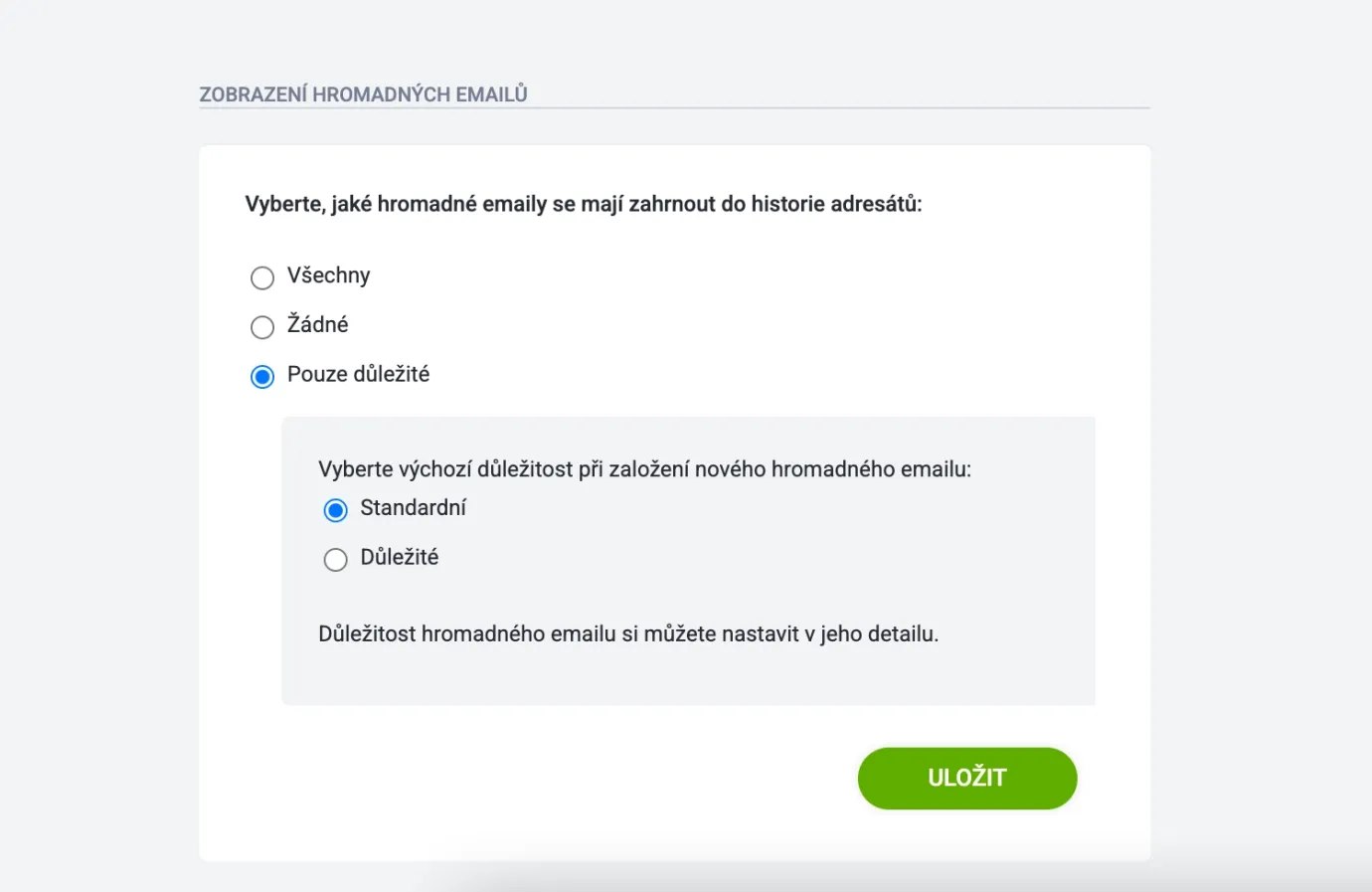Click the Vyberte výchozí důležitost prompt text
This screenshot has height=892, width=1372.
pos(644,469)
